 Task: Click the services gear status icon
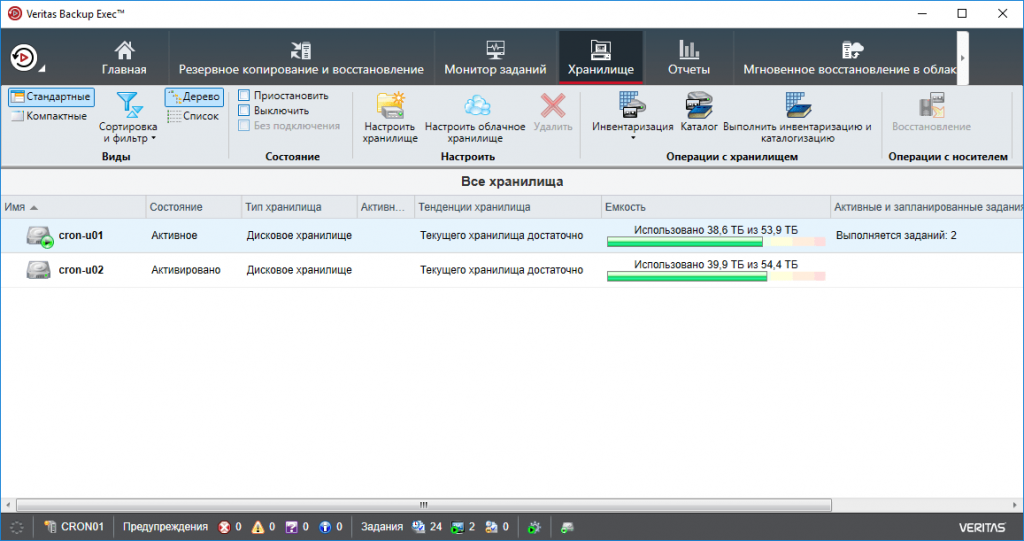click(x=534, y=527)
